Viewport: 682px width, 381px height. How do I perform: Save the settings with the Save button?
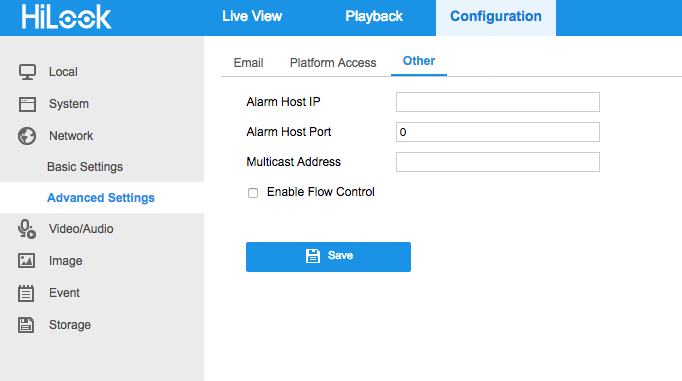(328, 257)
